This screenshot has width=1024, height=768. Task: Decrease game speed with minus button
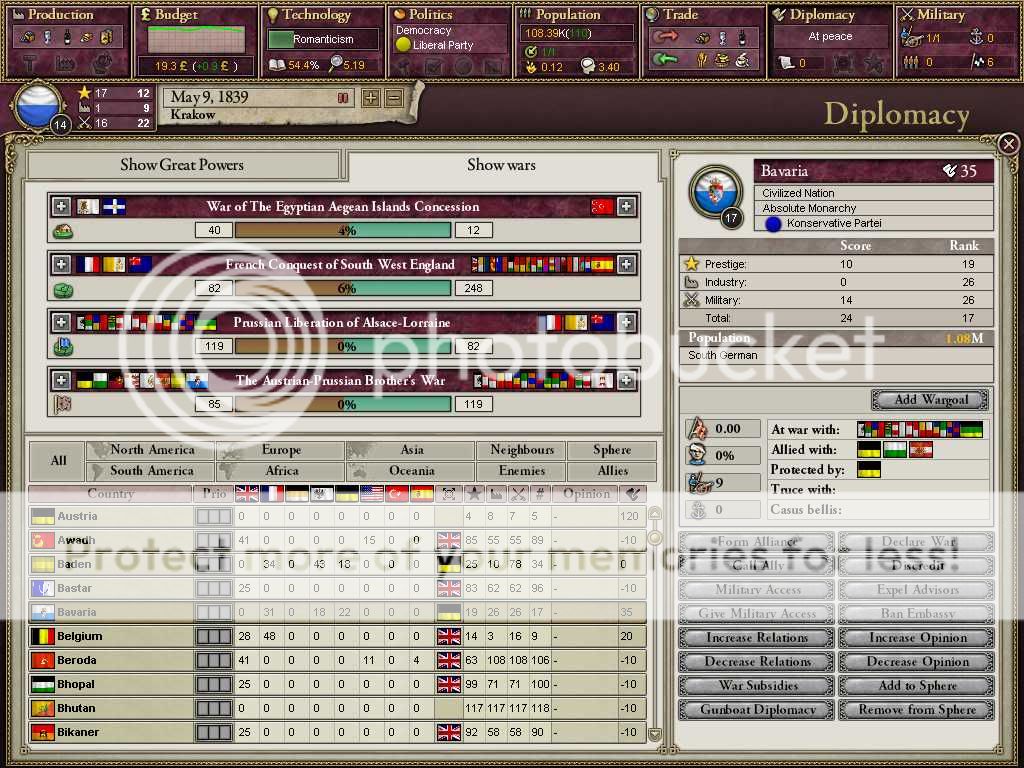(x=394, y=98)
